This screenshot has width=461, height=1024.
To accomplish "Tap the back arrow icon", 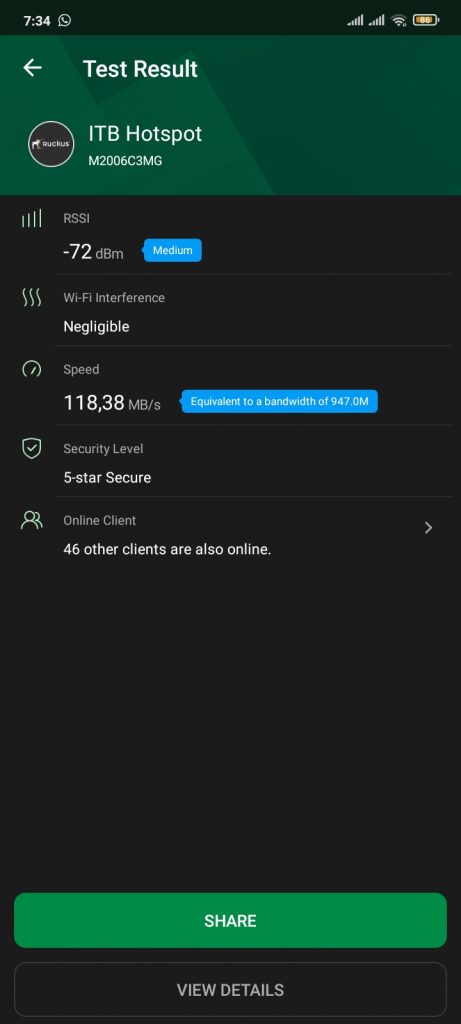I will (32, 67).
